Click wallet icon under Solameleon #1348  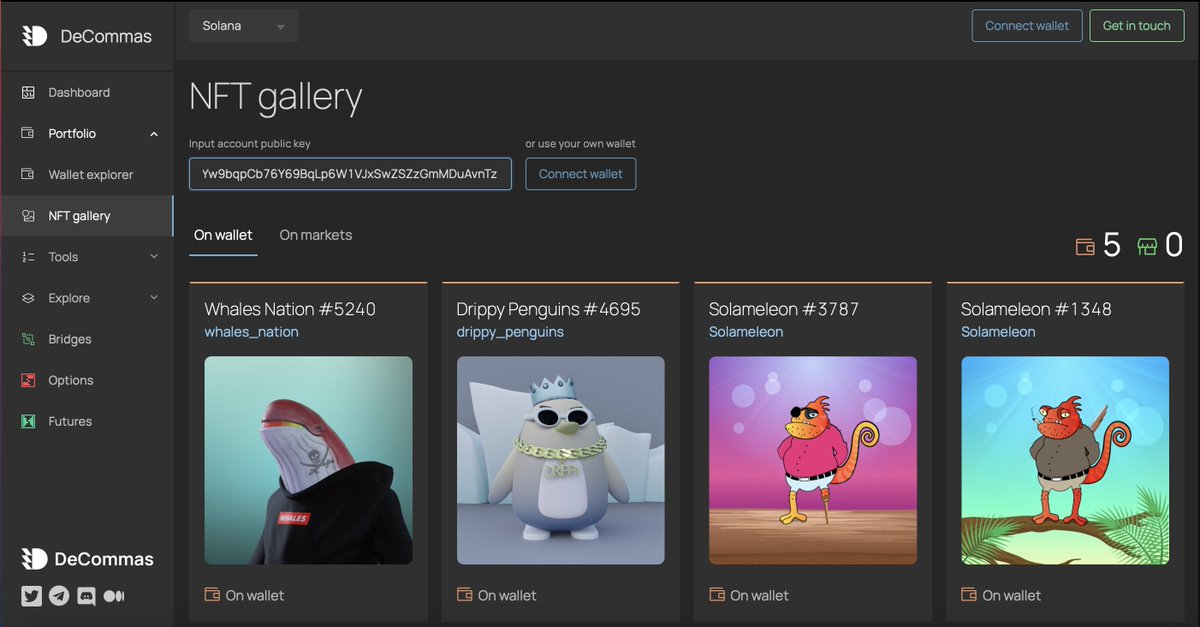coord(969,594)
